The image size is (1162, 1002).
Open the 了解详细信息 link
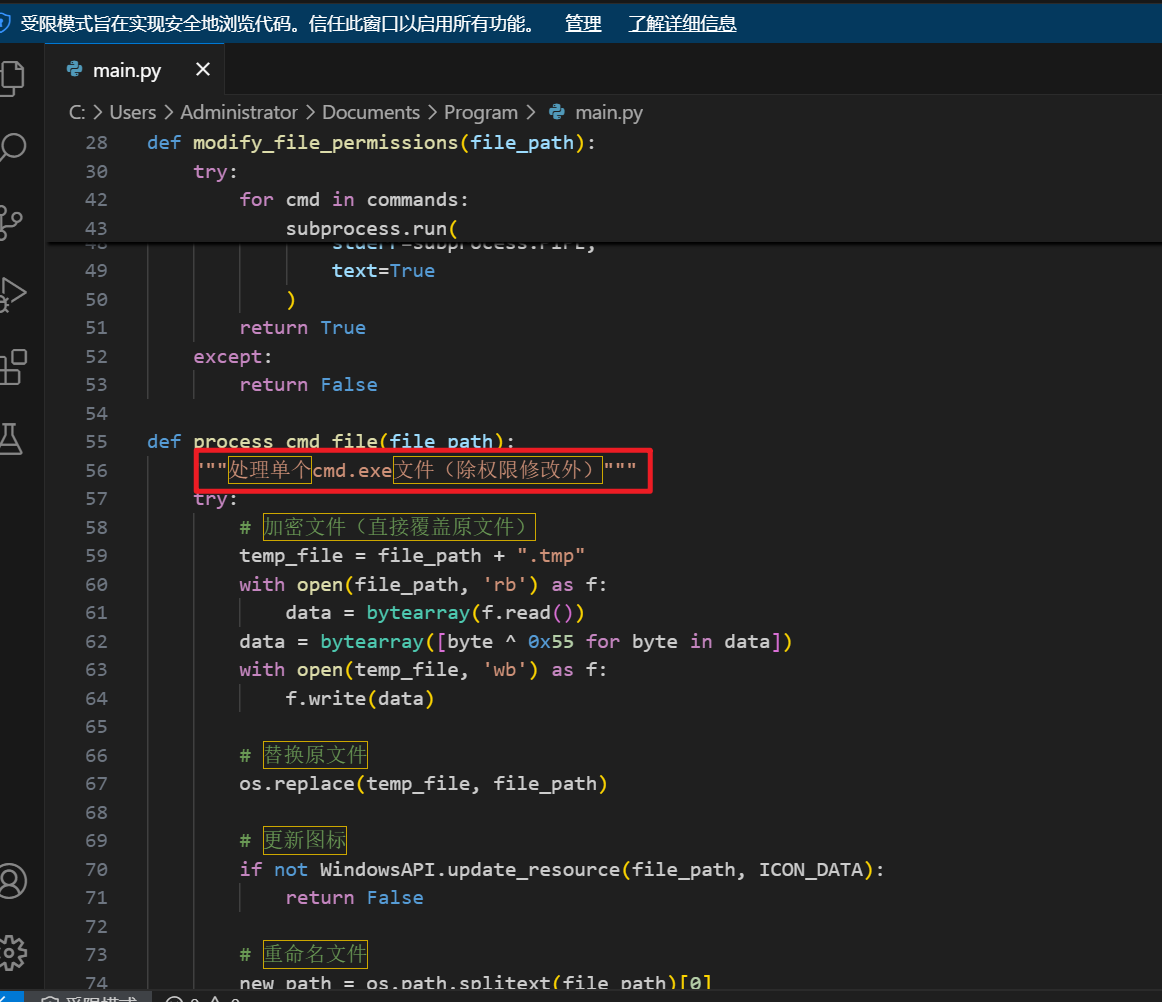pos(682,24)
